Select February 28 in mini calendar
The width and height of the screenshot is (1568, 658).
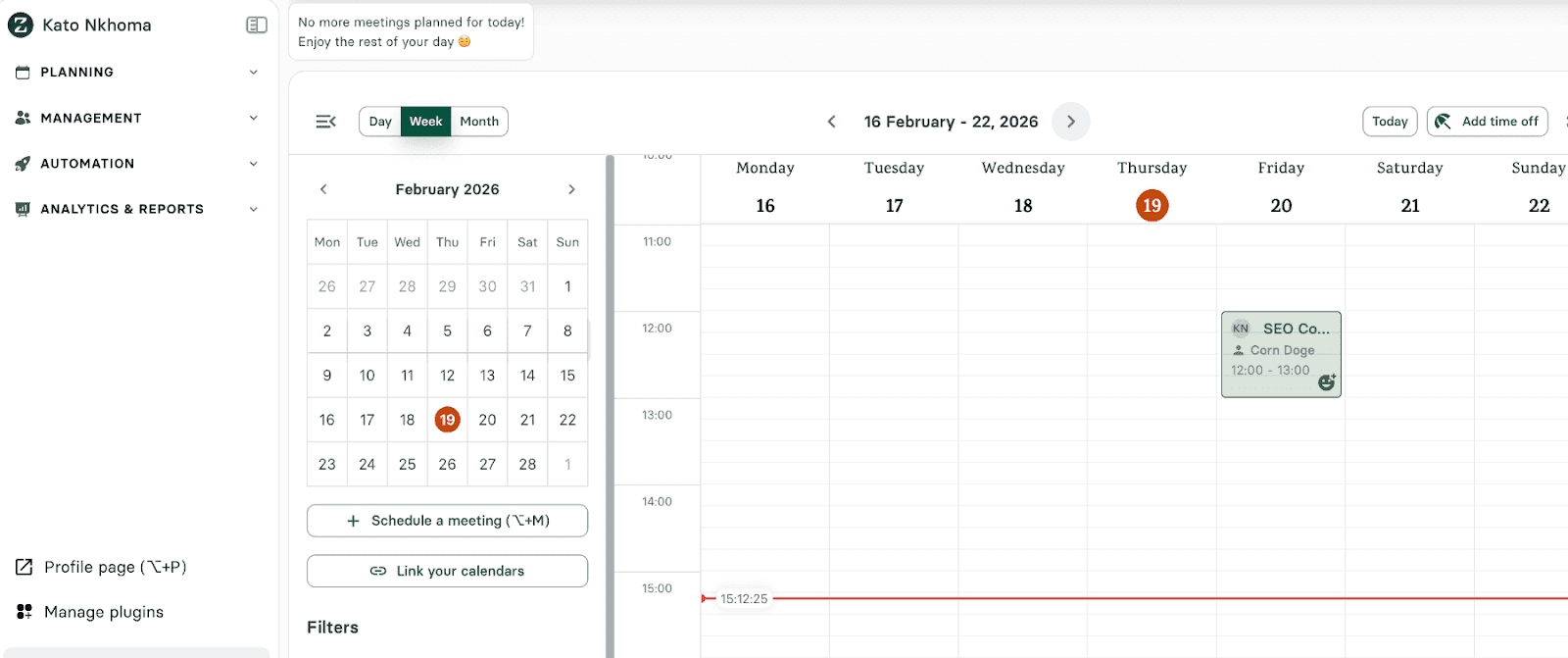[527, 465]
